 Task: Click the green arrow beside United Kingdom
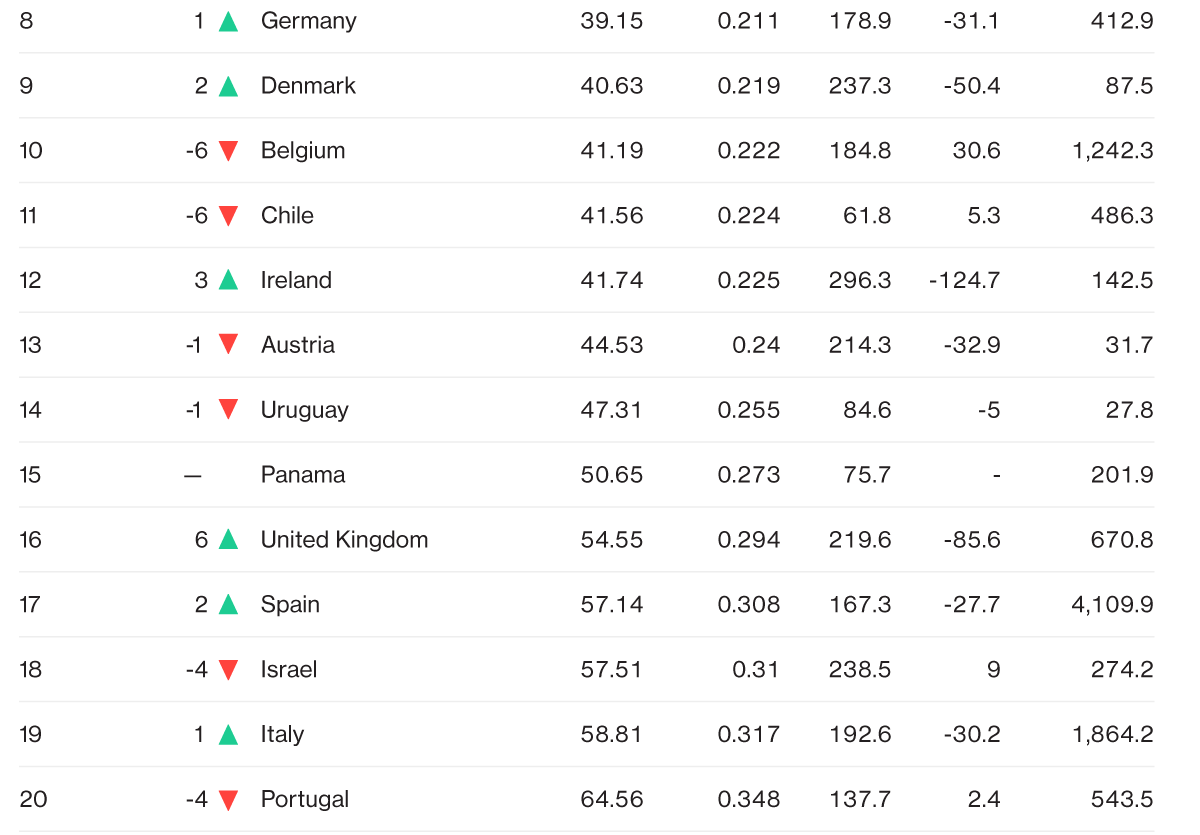click(228, 540)
